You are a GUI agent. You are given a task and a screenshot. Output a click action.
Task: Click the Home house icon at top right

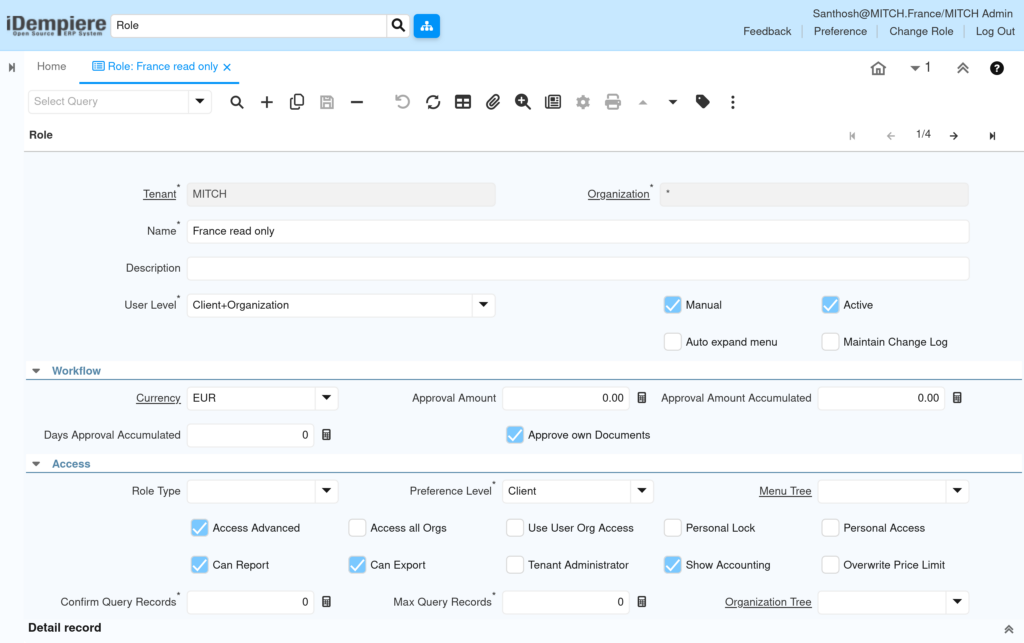pyautogui.click(x=878, y=68)
